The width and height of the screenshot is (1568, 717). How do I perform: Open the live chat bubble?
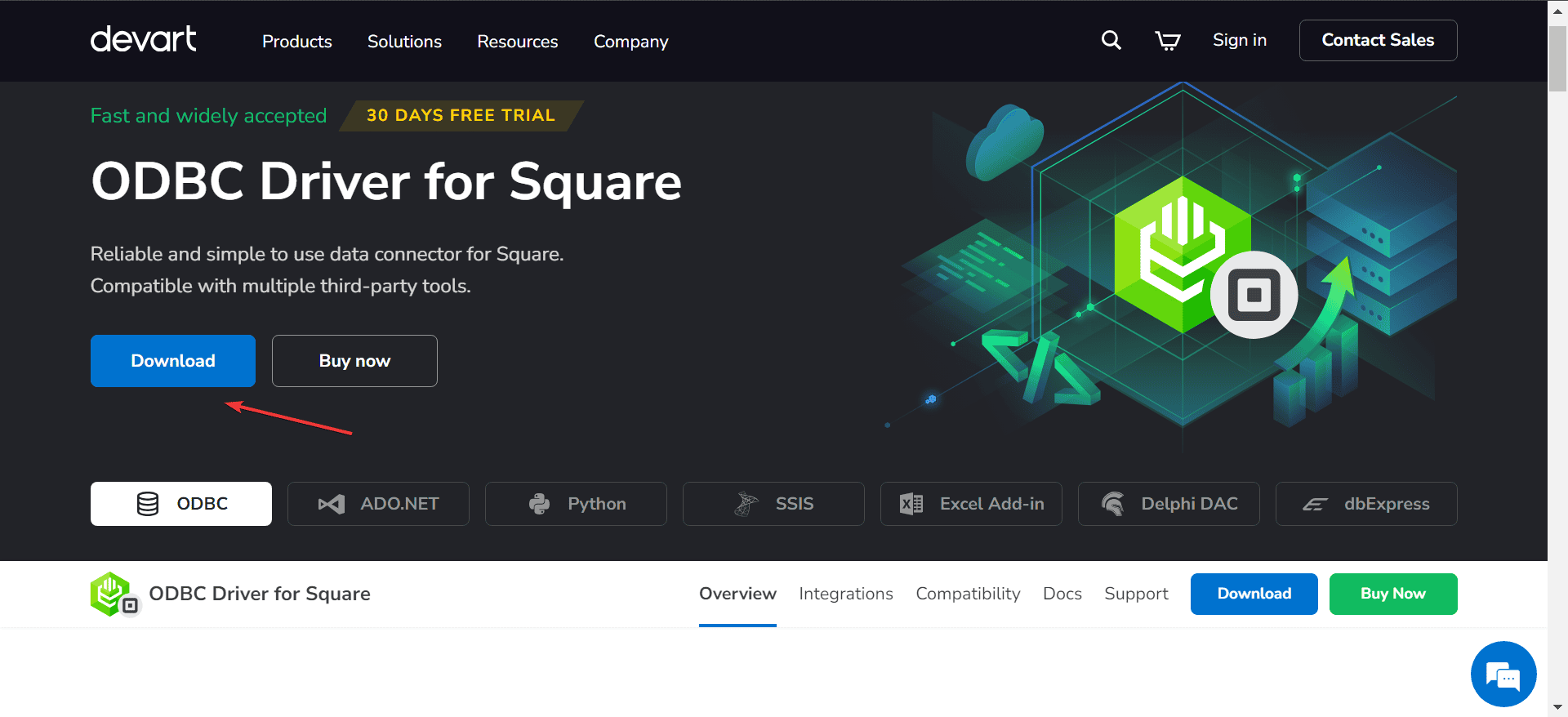[1503, 674]
